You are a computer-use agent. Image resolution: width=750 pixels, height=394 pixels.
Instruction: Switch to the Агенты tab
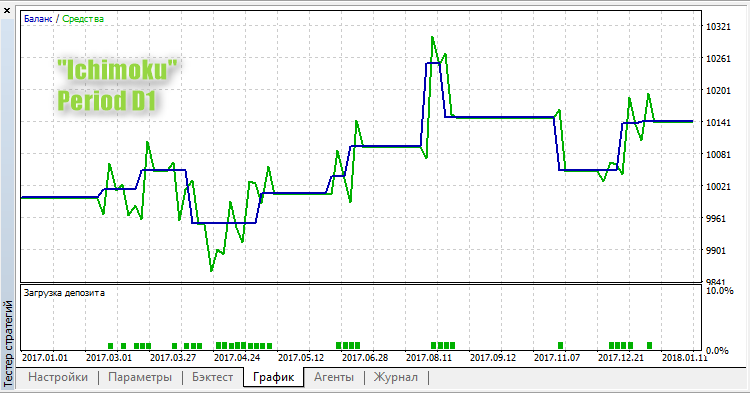point(334,377)
